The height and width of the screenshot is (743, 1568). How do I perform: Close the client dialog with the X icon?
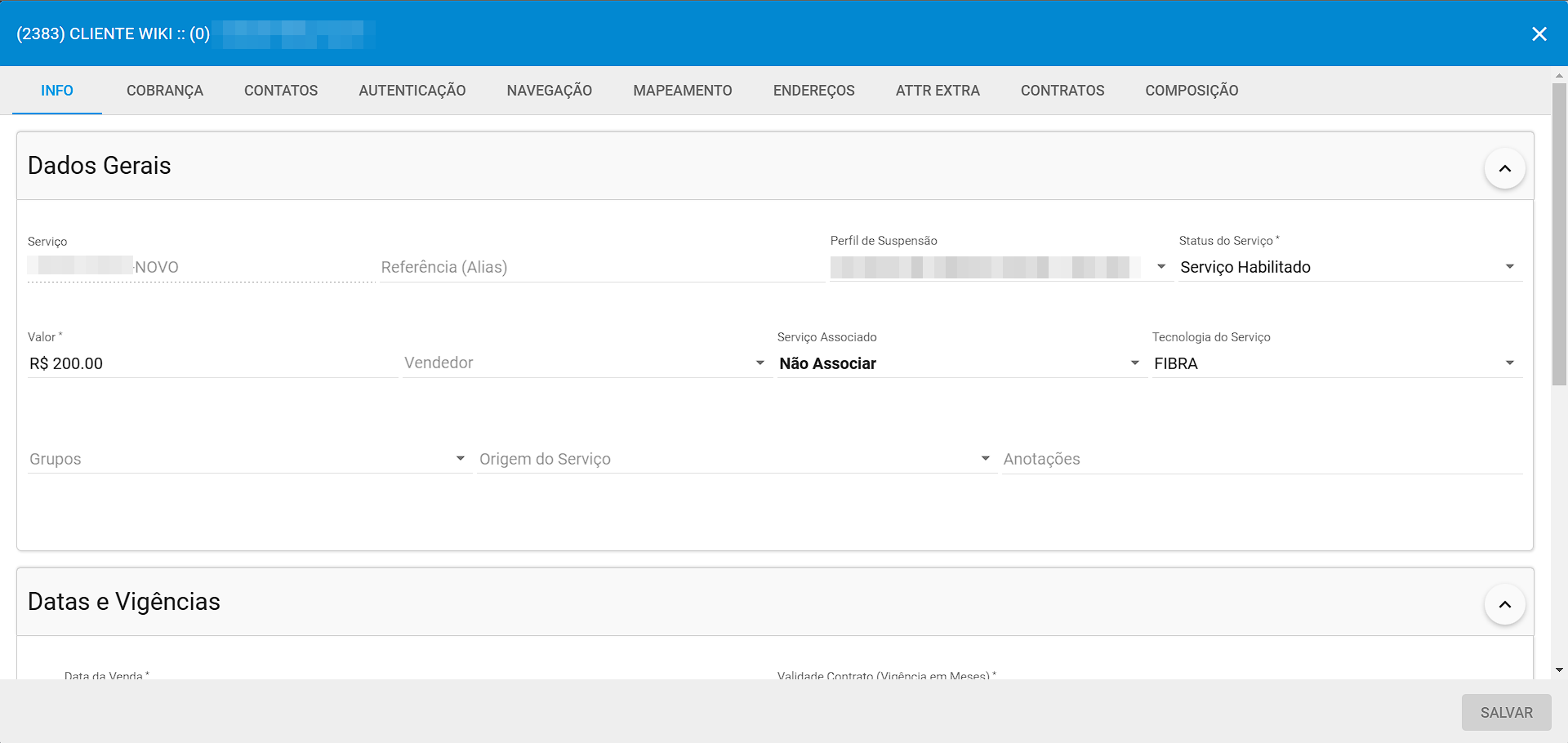1539,33
